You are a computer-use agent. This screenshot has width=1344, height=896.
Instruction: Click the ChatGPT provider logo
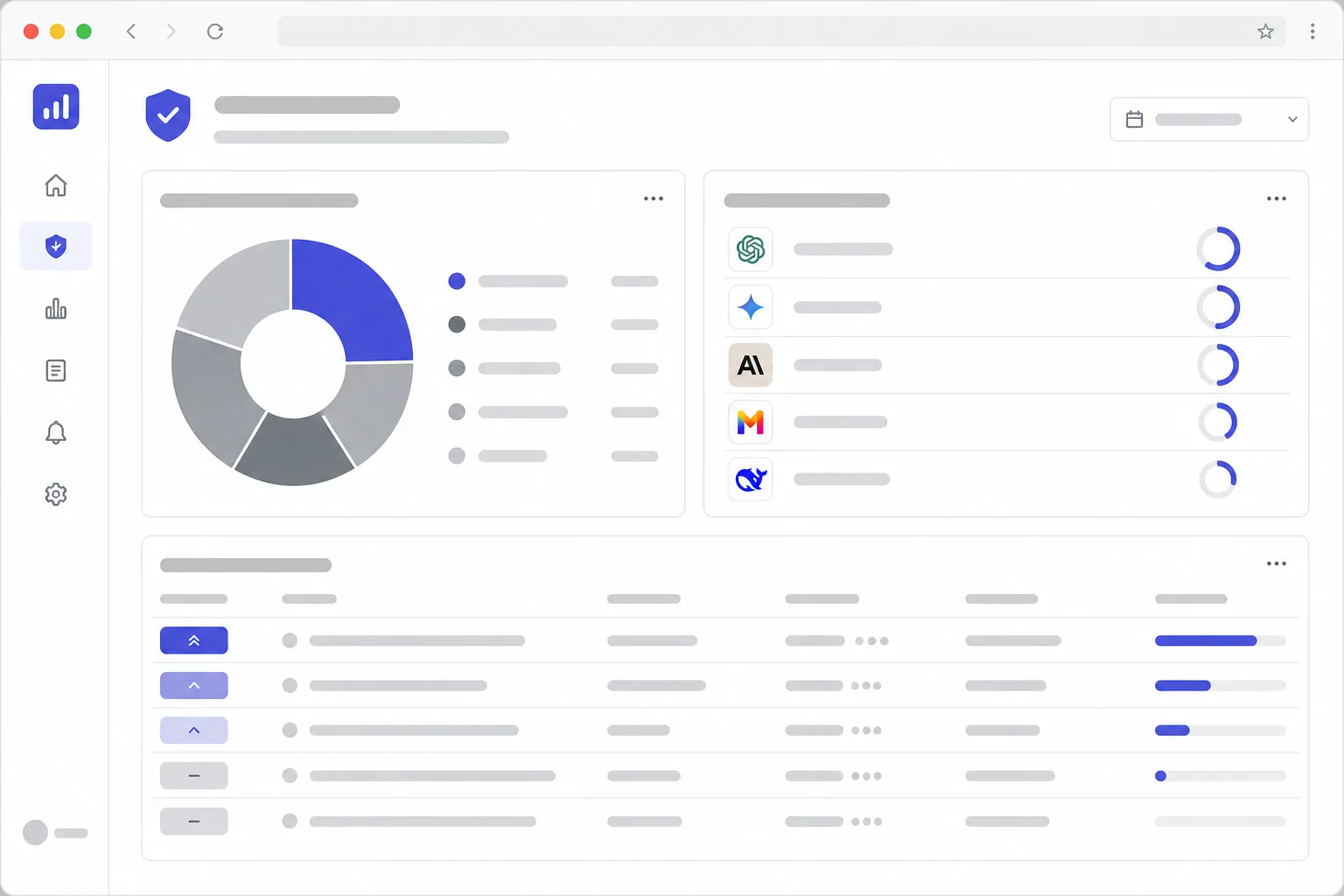(x=751, y=249)
